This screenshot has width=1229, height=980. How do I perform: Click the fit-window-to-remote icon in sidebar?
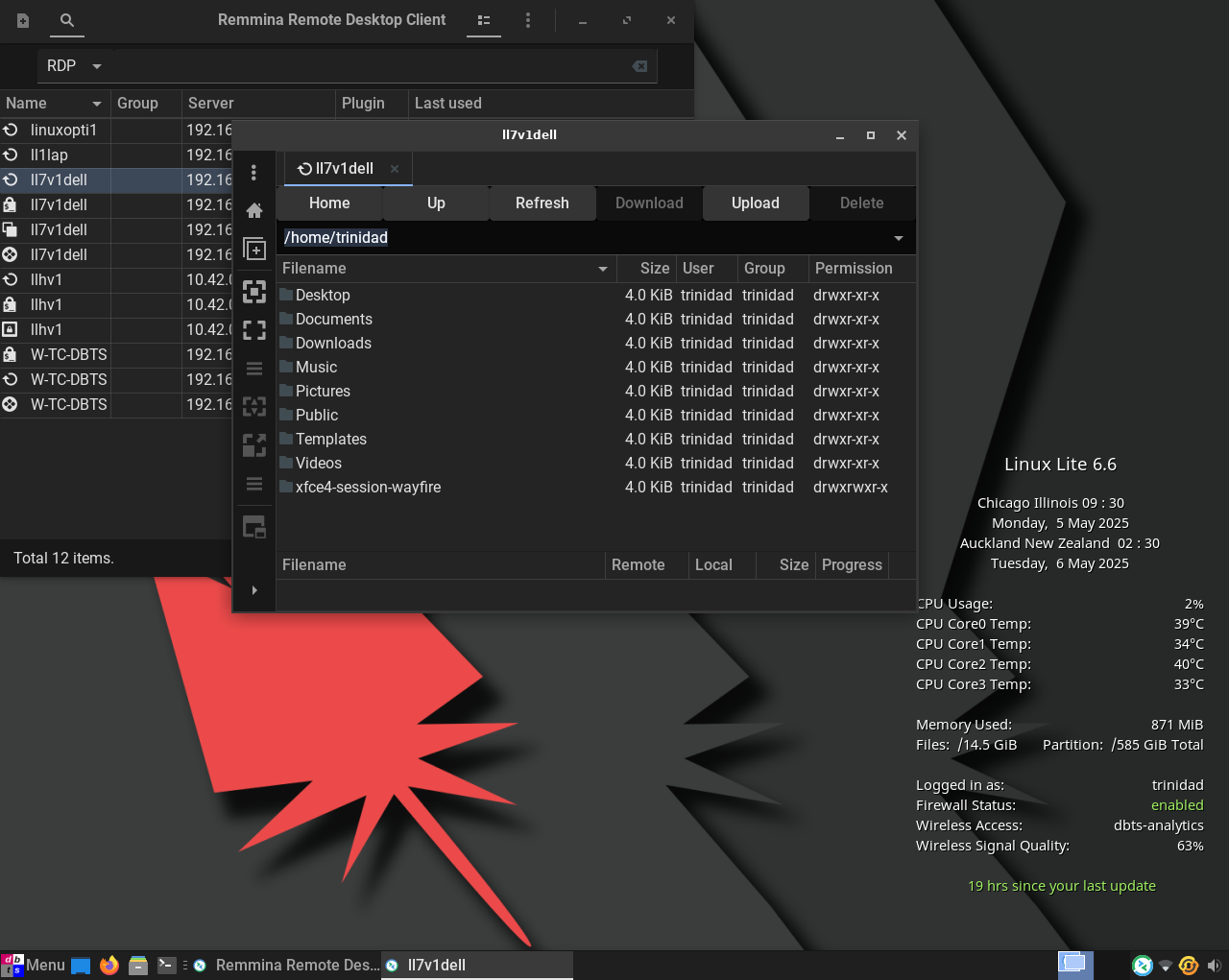point(254,292)
